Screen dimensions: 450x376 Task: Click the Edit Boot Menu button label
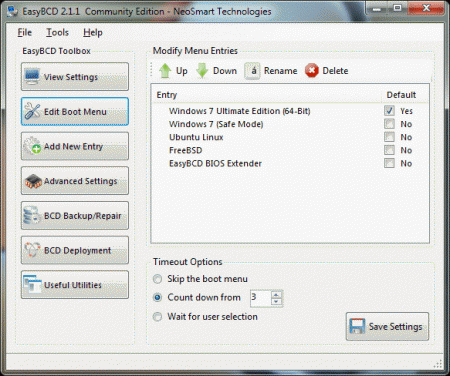[x=75, y=112]
